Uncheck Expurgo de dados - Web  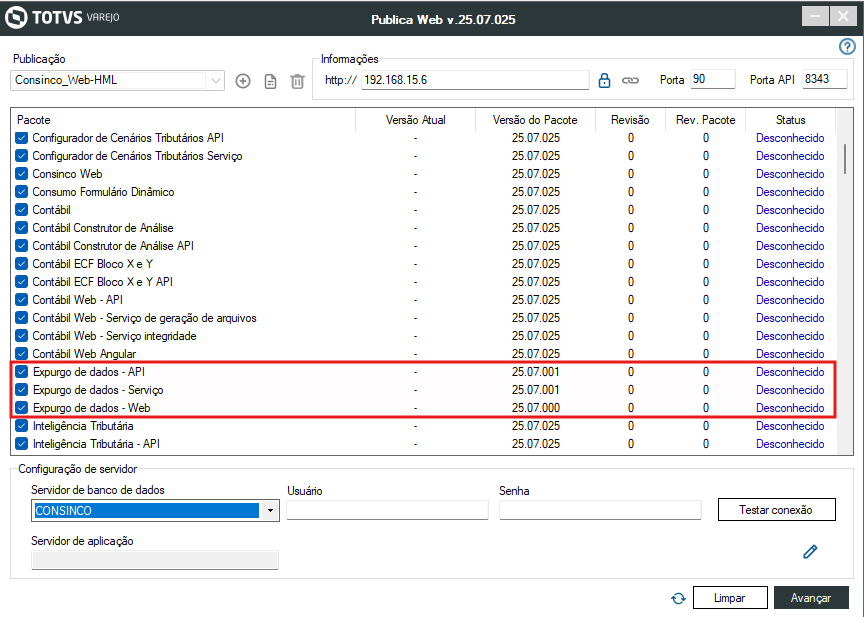21,408
